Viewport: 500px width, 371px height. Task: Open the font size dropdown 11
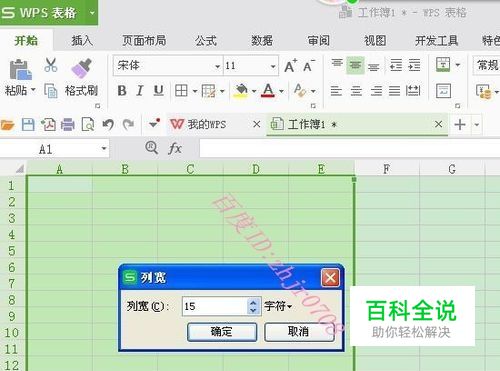point(273,66)
